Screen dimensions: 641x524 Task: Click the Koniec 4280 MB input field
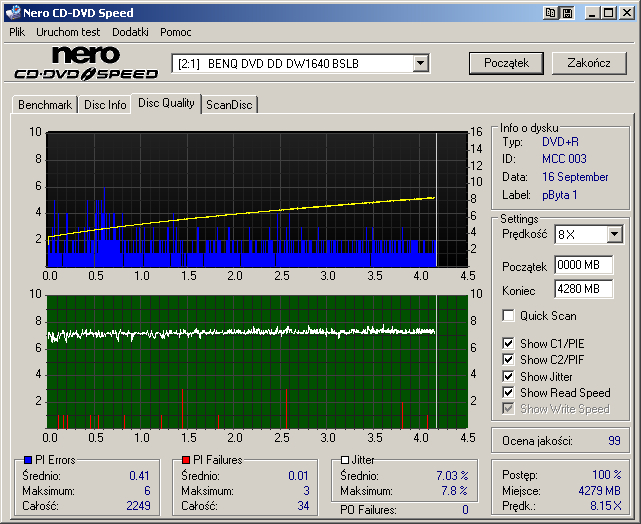pos(584,289)
